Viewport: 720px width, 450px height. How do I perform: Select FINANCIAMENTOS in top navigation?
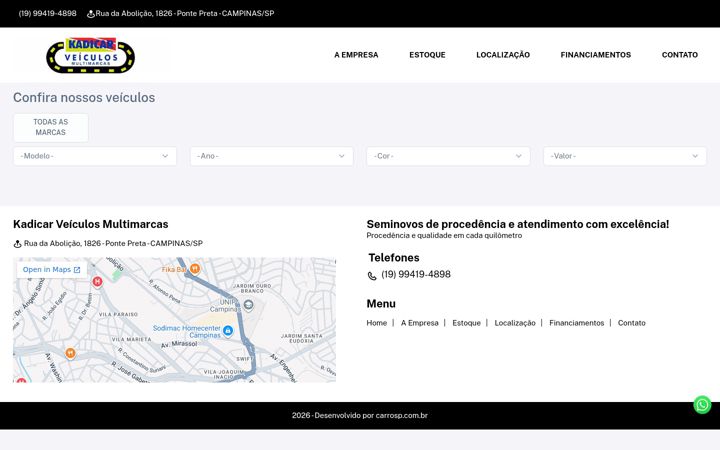click(596, 55)
